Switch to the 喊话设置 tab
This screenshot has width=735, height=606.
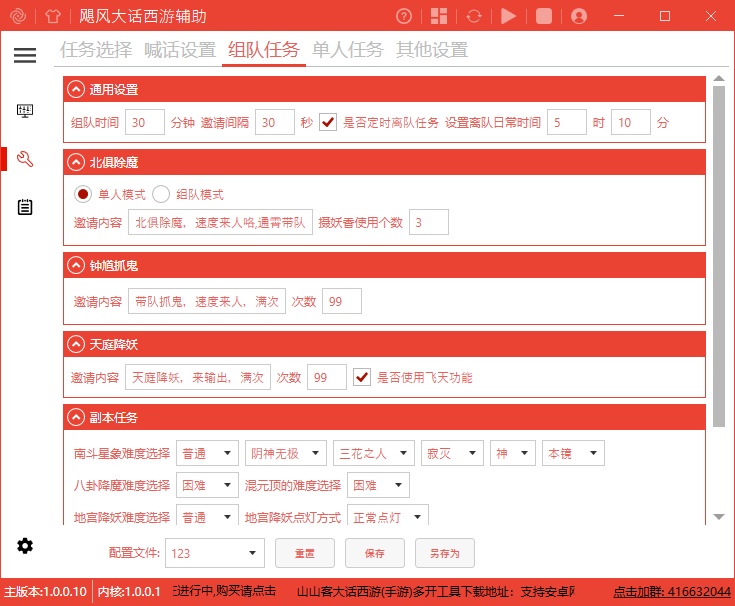pyautogui.click(x=180, y=50)
